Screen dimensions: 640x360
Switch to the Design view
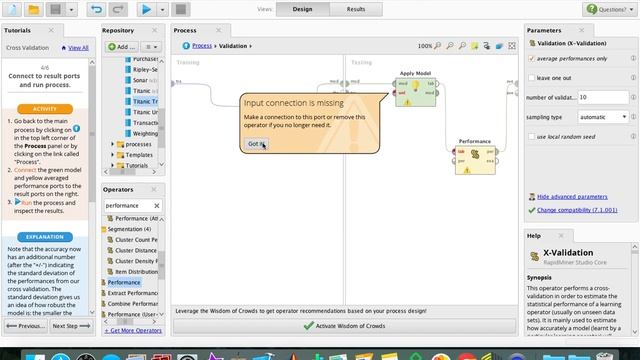[302, 9]
